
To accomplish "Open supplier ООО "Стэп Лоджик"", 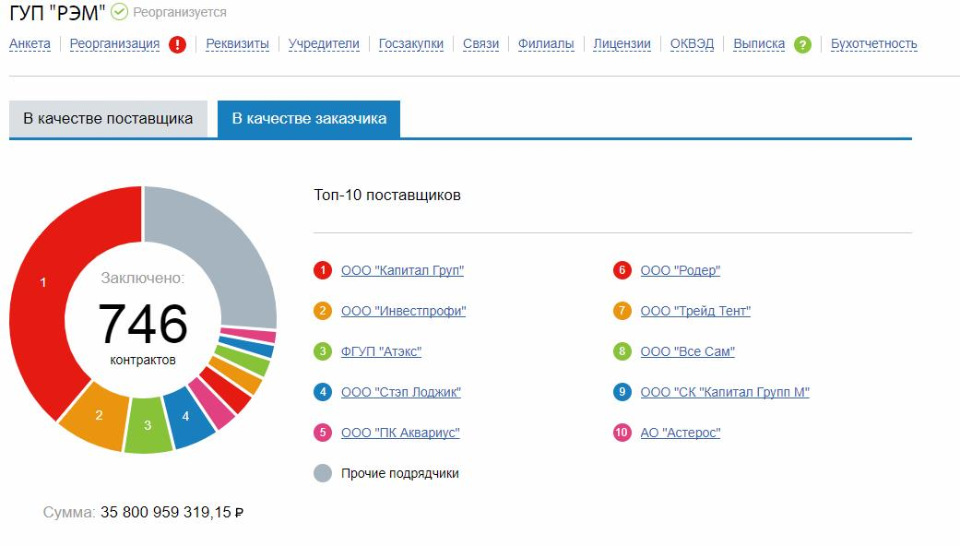I will 401,392.
